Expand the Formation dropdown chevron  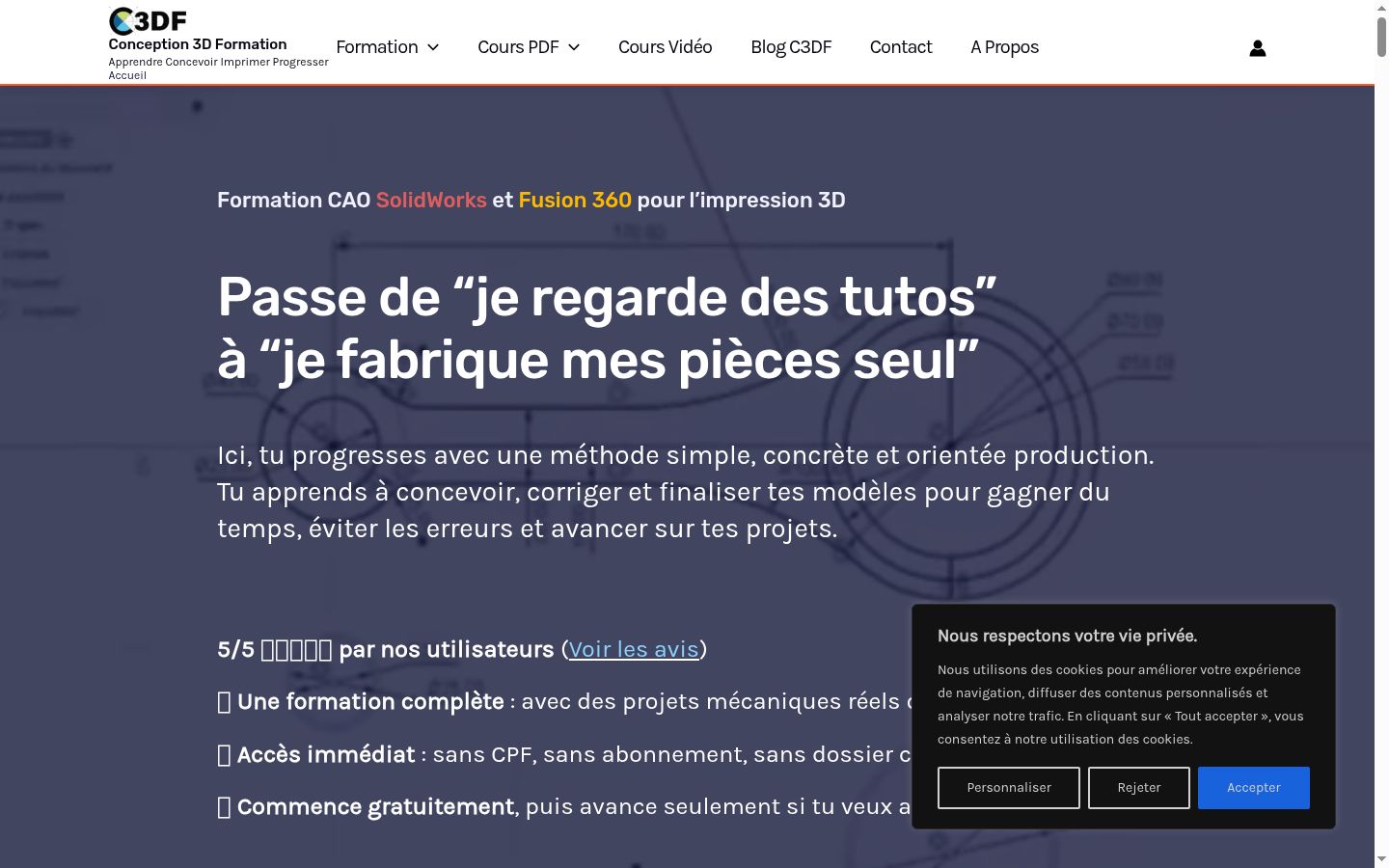point(433,47)
